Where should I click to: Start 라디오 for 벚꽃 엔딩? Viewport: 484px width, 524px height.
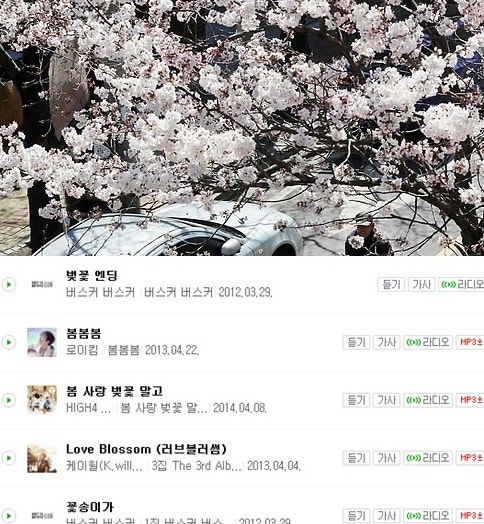tap(462, 284)
